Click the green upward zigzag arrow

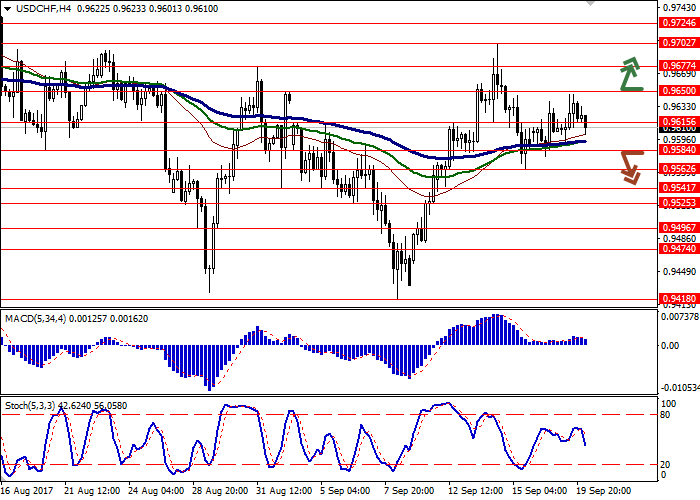pos(630,75)
